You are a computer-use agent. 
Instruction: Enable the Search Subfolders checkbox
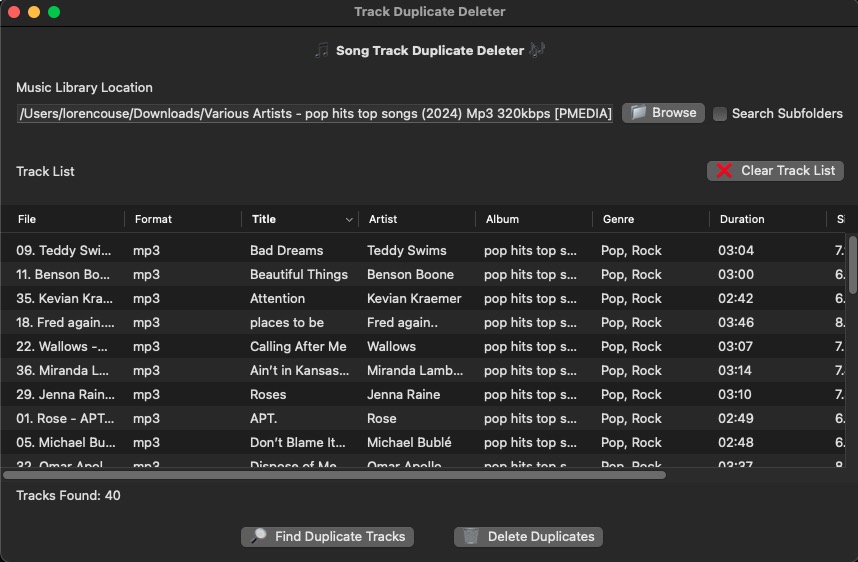point(720,114)
